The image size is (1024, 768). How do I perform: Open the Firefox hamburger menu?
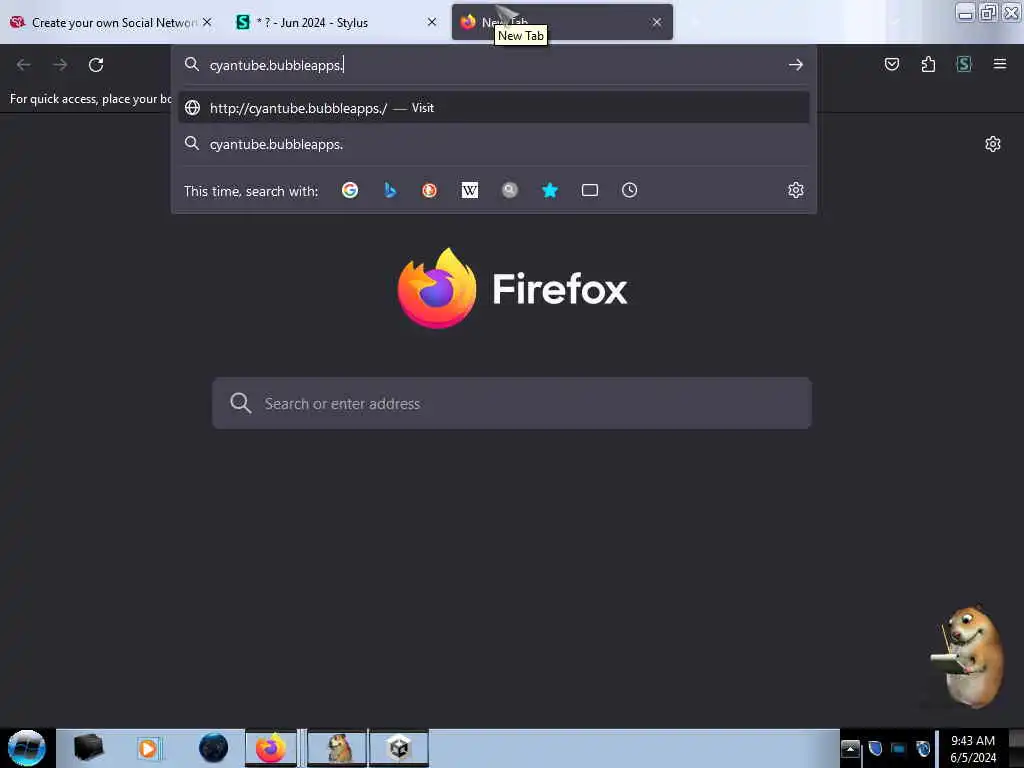pyautogui.click(x=1000, y=64)
